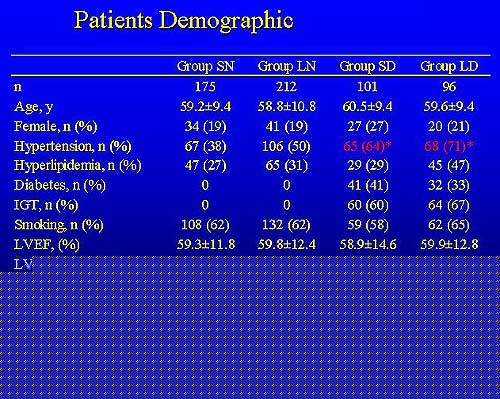This screenshot has width=500, height=399.
Task: Click the 108 (62) smoking value
Action: tap(205, 225)
